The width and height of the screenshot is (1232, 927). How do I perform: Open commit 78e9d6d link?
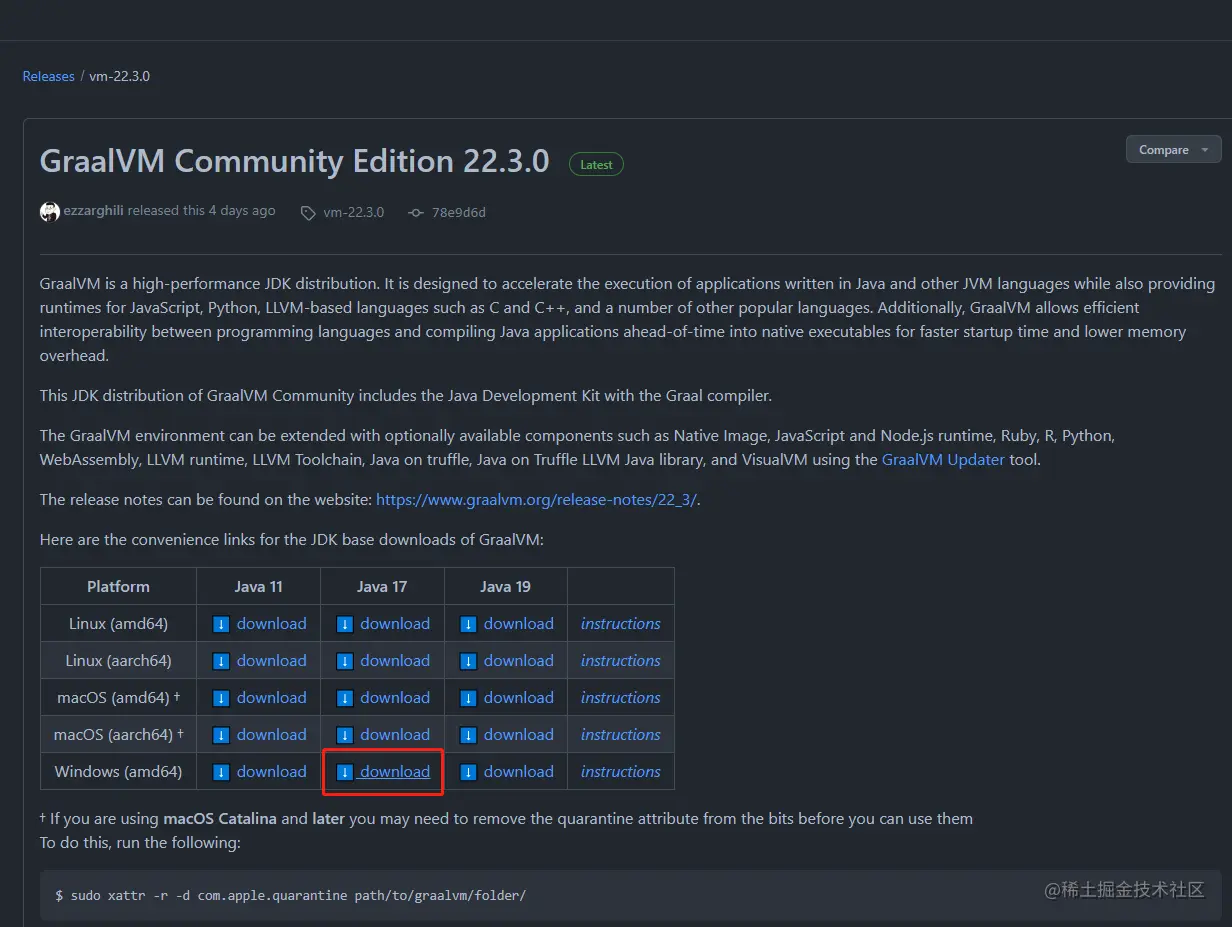(x=459, y=212)
